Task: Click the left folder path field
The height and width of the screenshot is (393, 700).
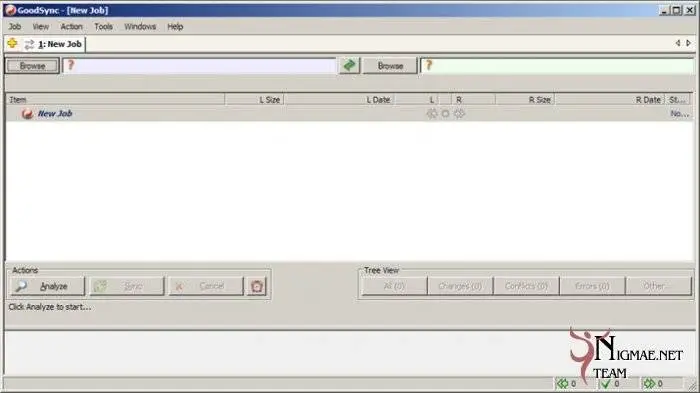Action: (x=199, y=66)
